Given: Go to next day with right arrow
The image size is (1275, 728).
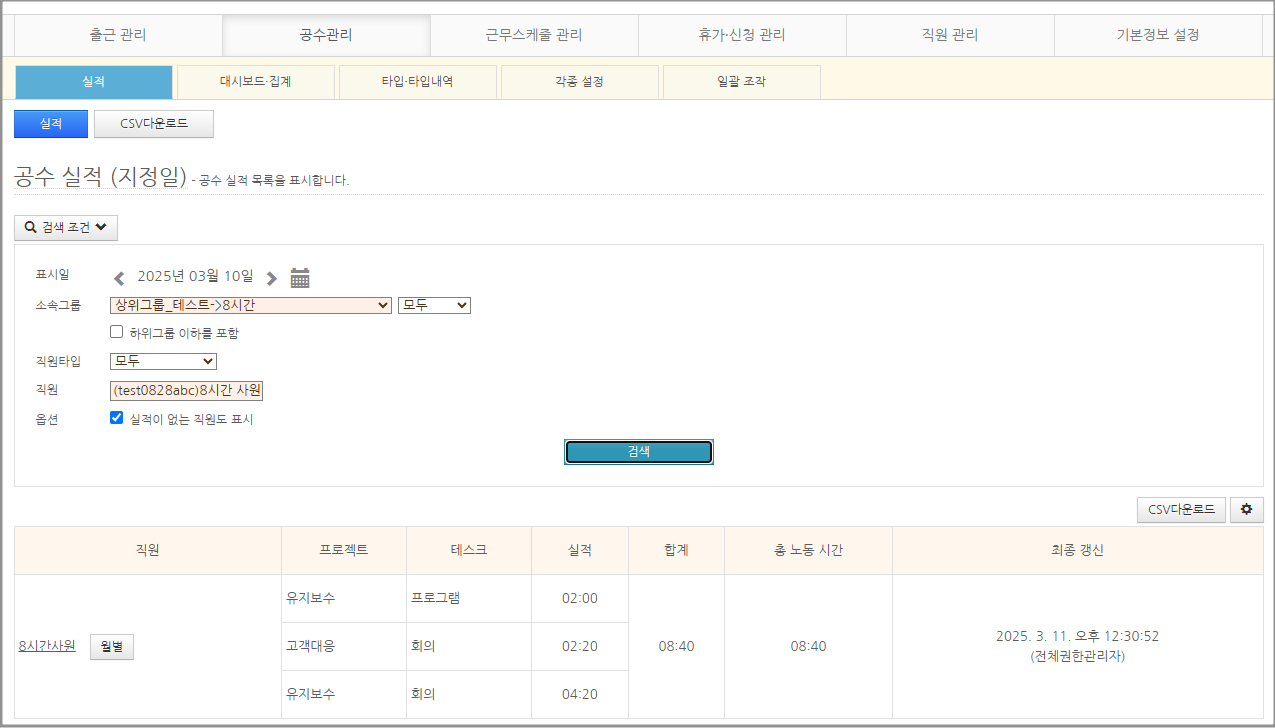Looking at the screenshot, I should [271, 278].
